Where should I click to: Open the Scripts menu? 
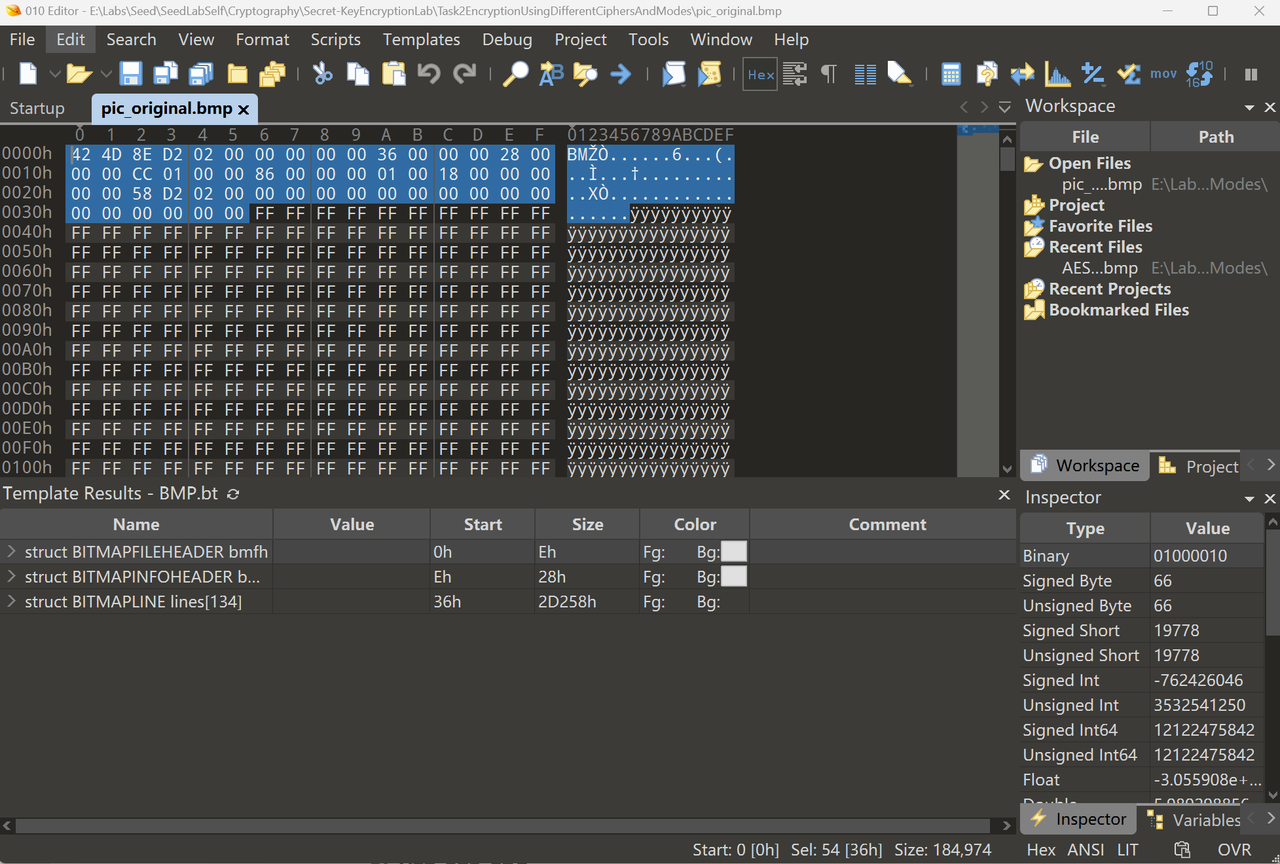click(335, 39)
